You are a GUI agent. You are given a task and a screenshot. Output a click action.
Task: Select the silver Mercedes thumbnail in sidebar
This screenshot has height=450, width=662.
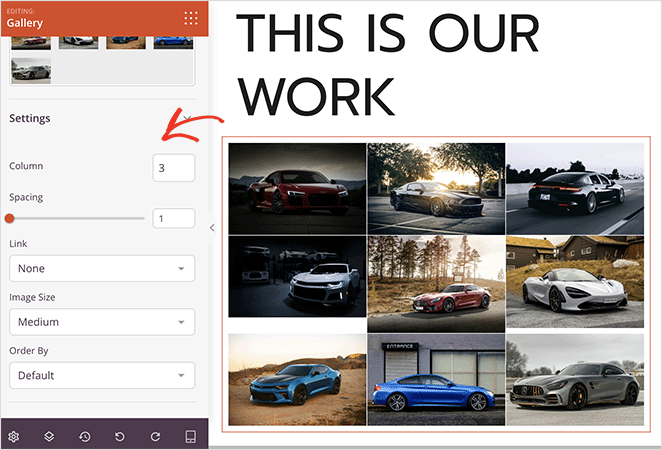click(x=31, y=70)
